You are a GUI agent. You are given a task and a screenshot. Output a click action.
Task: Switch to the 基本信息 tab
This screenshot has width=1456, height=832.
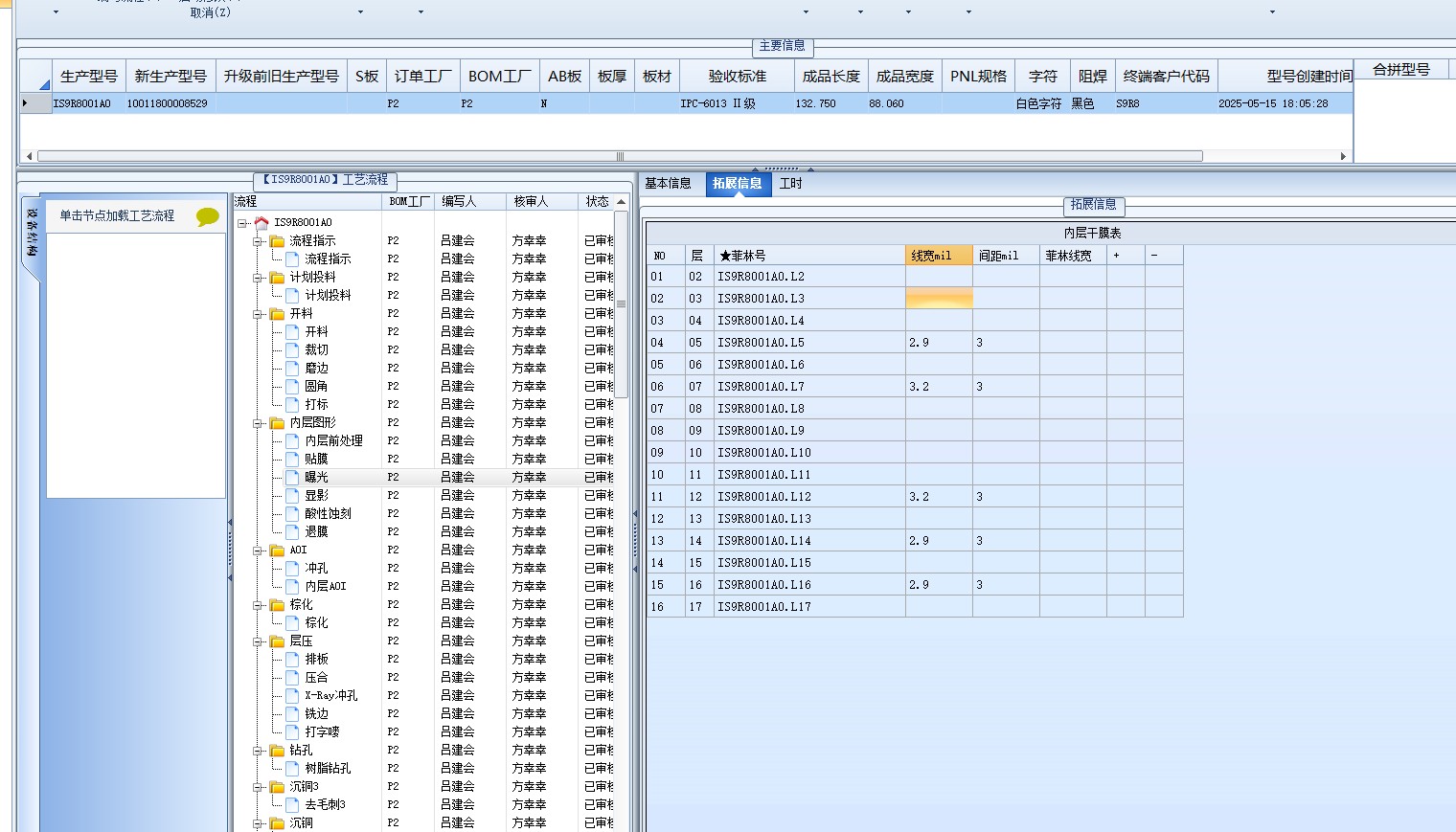tap(668, 184)
